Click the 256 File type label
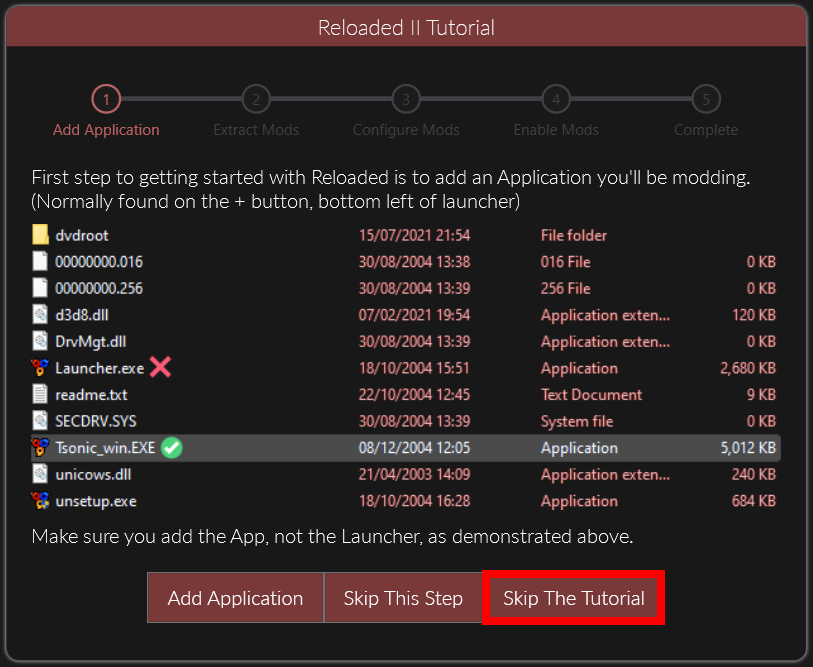This screenshot has width=813, height=667. click(x=566, y=288)
